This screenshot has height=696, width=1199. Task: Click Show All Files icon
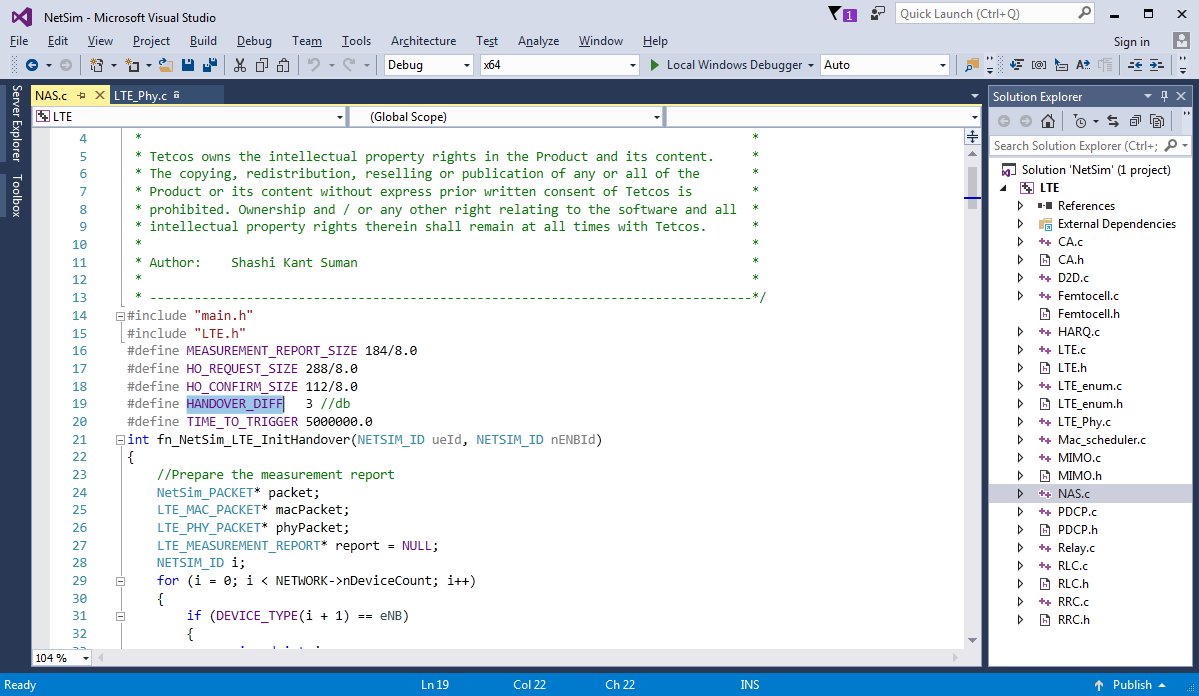click(x=1157, y=121)
